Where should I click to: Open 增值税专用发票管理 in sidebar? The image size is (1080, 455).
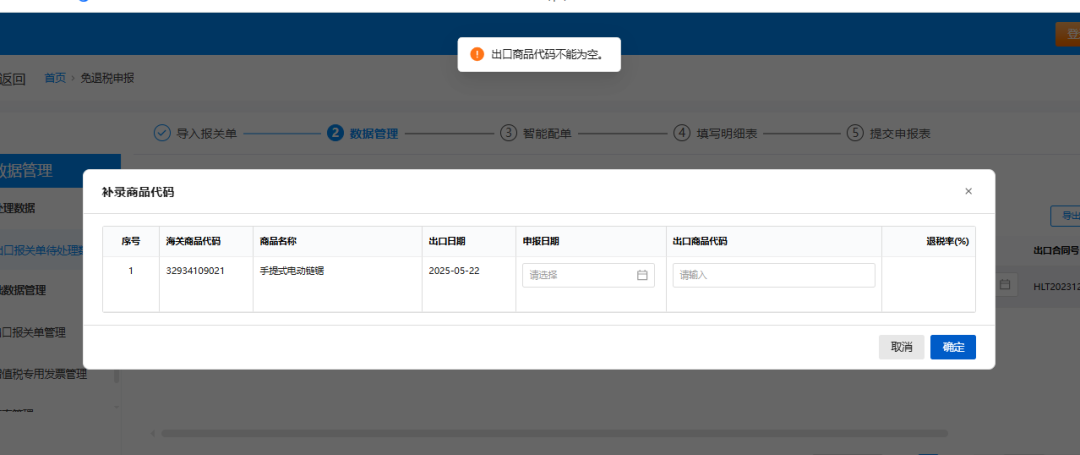coord(41,374)
